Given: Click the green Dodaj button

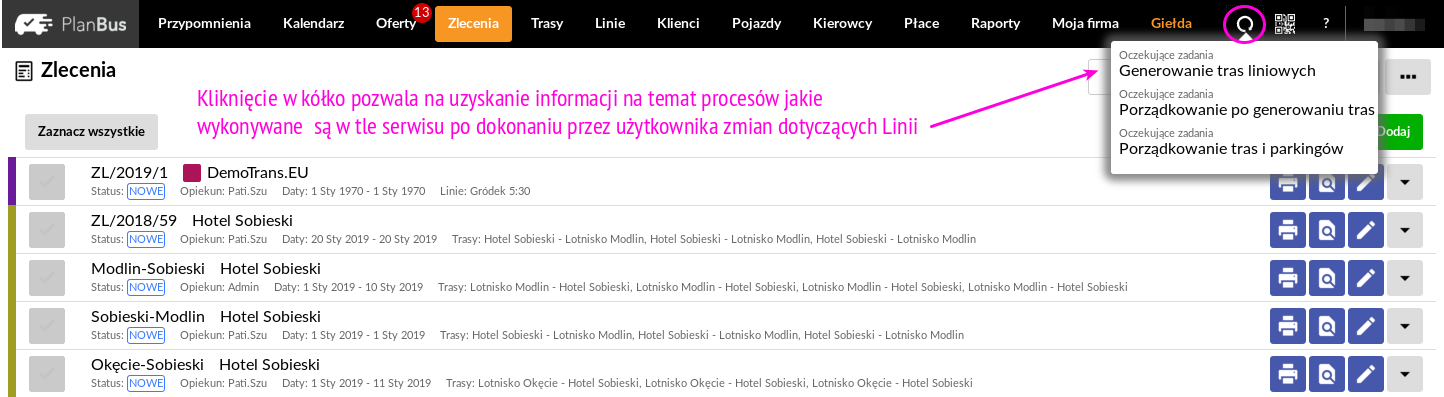Looking at the screenshot, I should (1399, 131).
